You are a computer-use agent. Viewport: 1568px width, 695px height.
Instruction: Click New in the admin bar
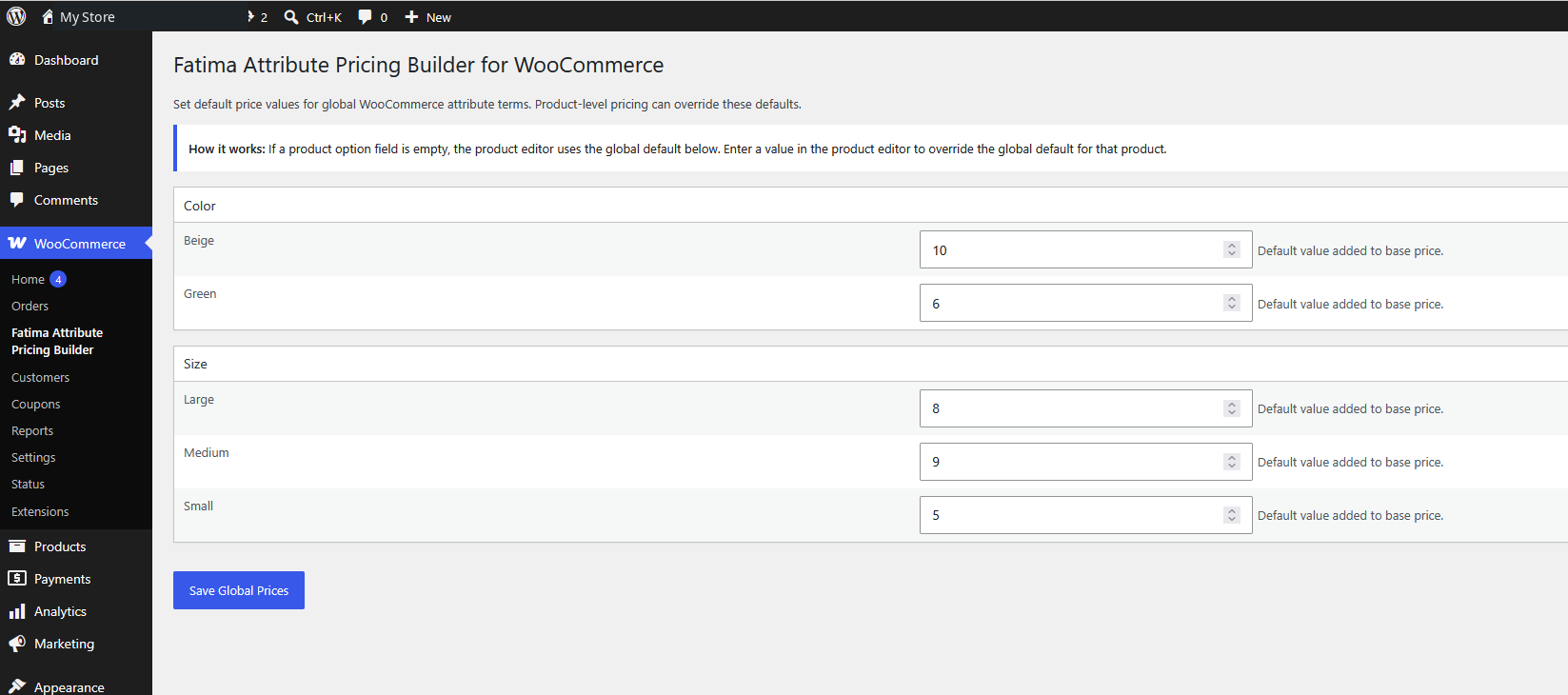439,17
